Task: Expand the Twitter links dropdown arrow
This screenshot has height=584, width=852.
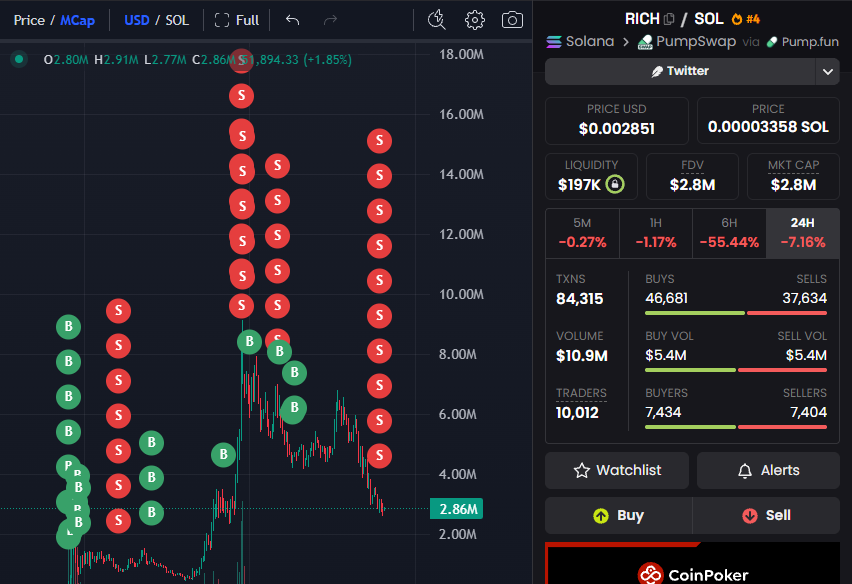Action: (828, 71)
